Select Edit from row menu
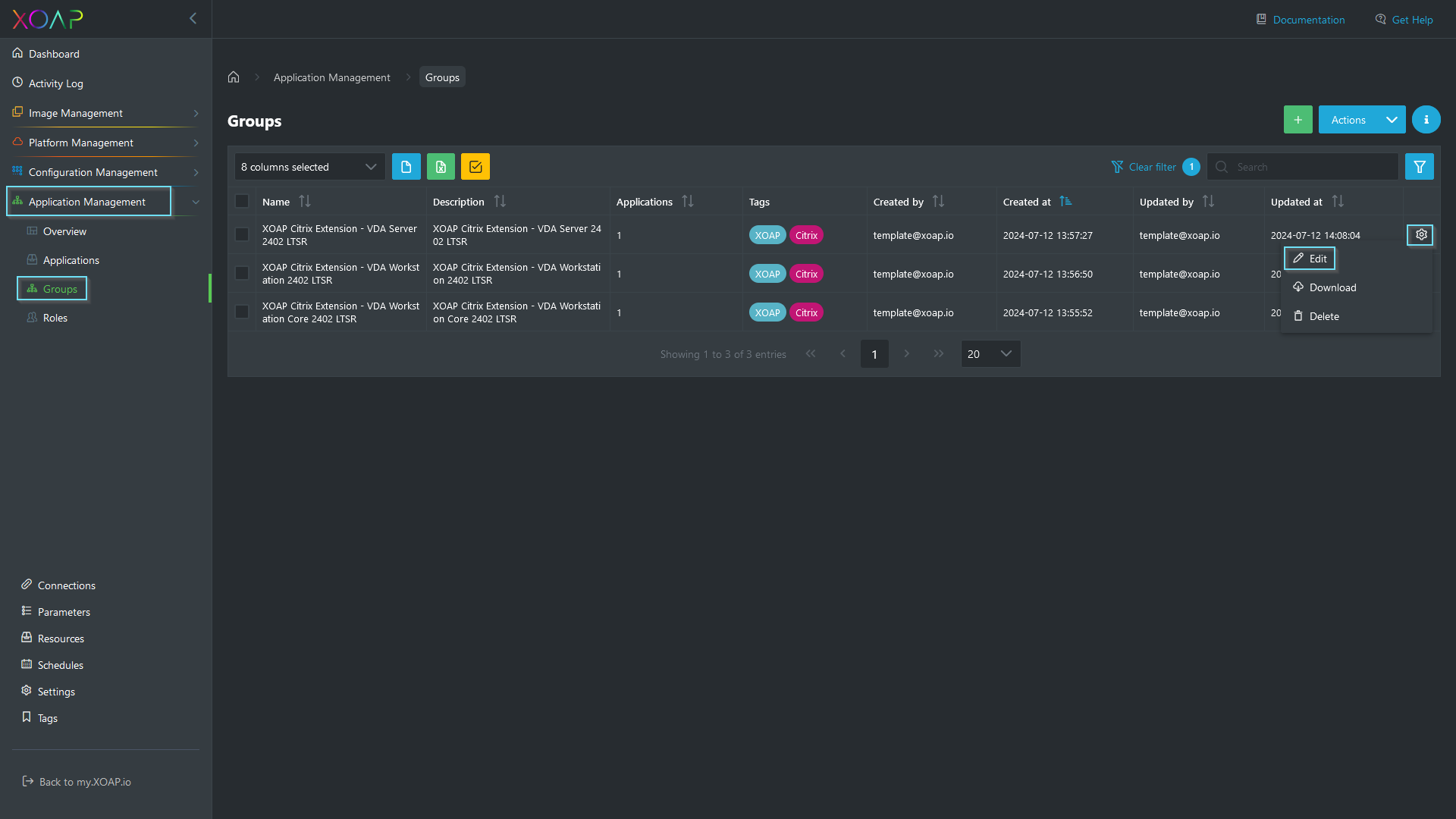This screenshot has height=819, width=1456. coord(1310,259)
